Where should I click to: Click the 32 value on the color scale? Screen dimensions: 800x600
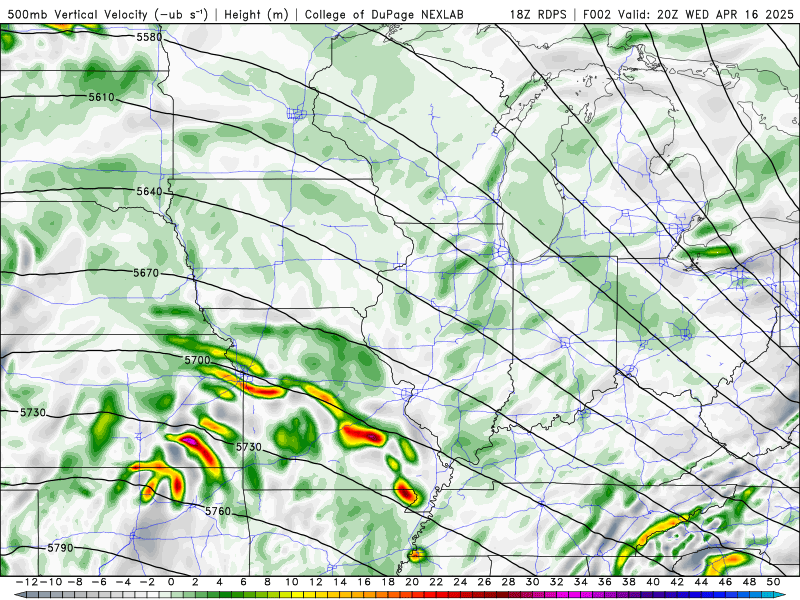pos(557,582)
